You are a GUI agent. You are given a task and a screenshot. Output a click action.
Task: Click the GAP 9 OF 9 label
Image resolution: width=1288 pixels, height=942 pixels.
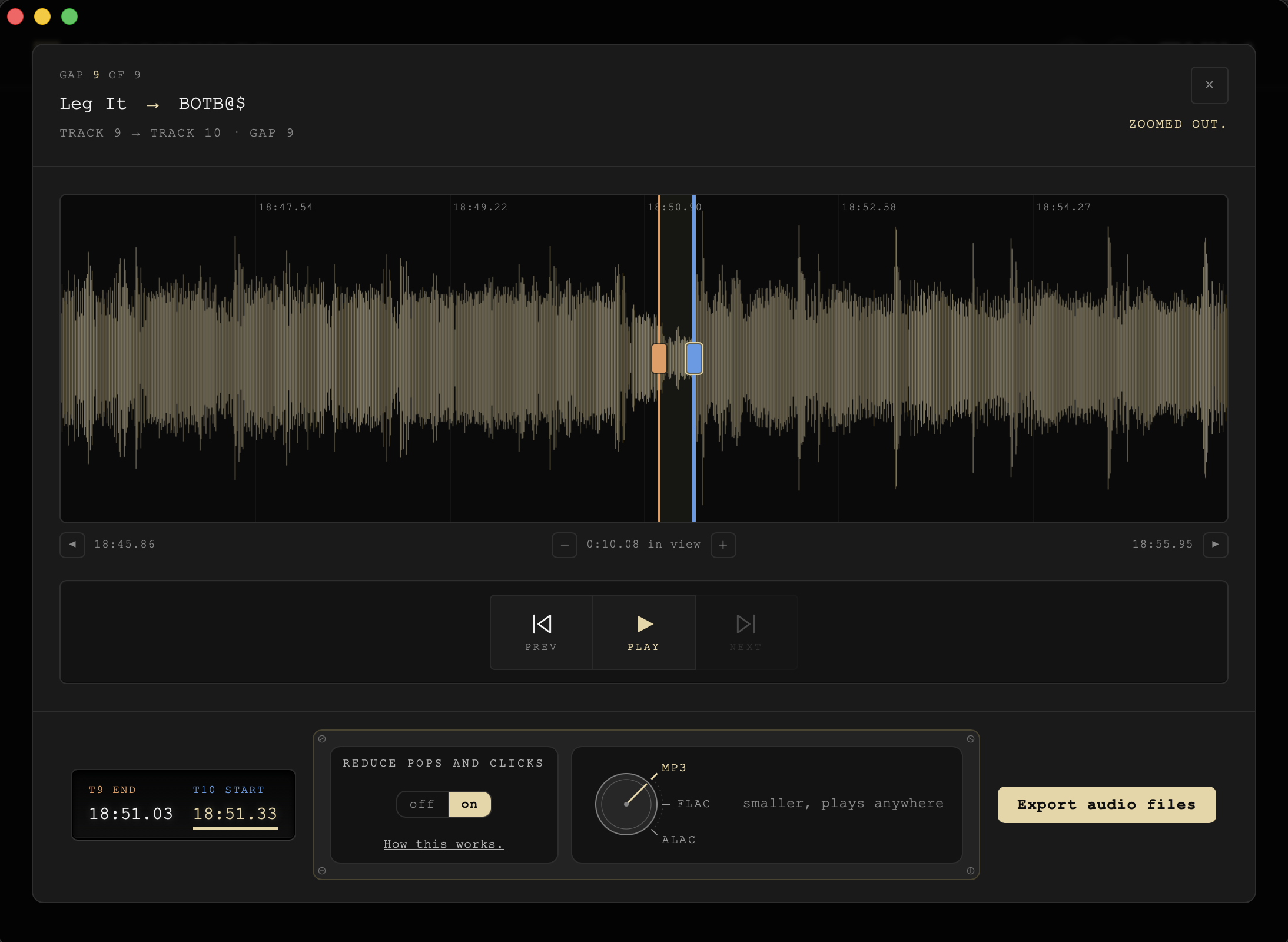(x=100, y=75)
